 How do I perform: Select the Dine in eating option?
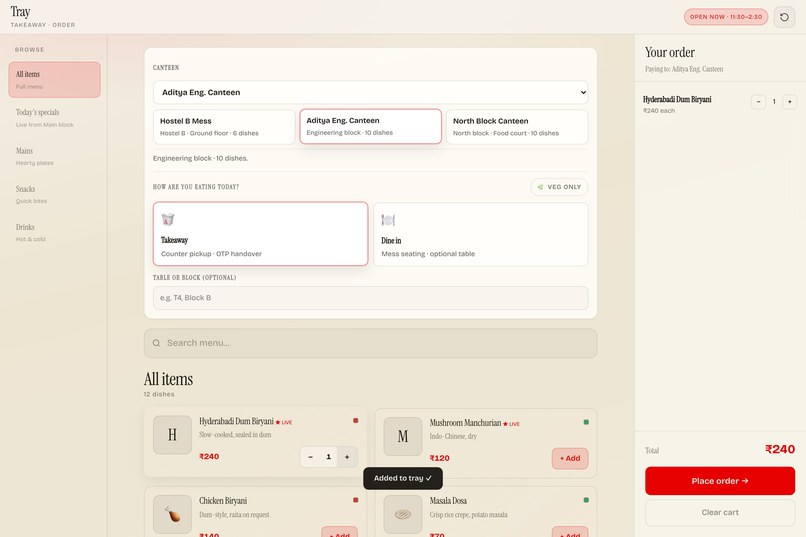481,234
